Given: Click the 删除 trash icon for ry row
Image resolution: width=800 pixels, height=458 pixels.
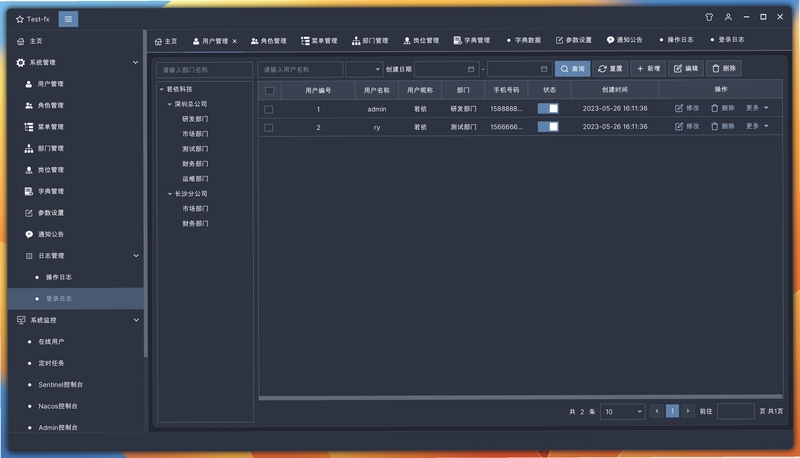Looking at the screenshot, I should pos(714,126).
